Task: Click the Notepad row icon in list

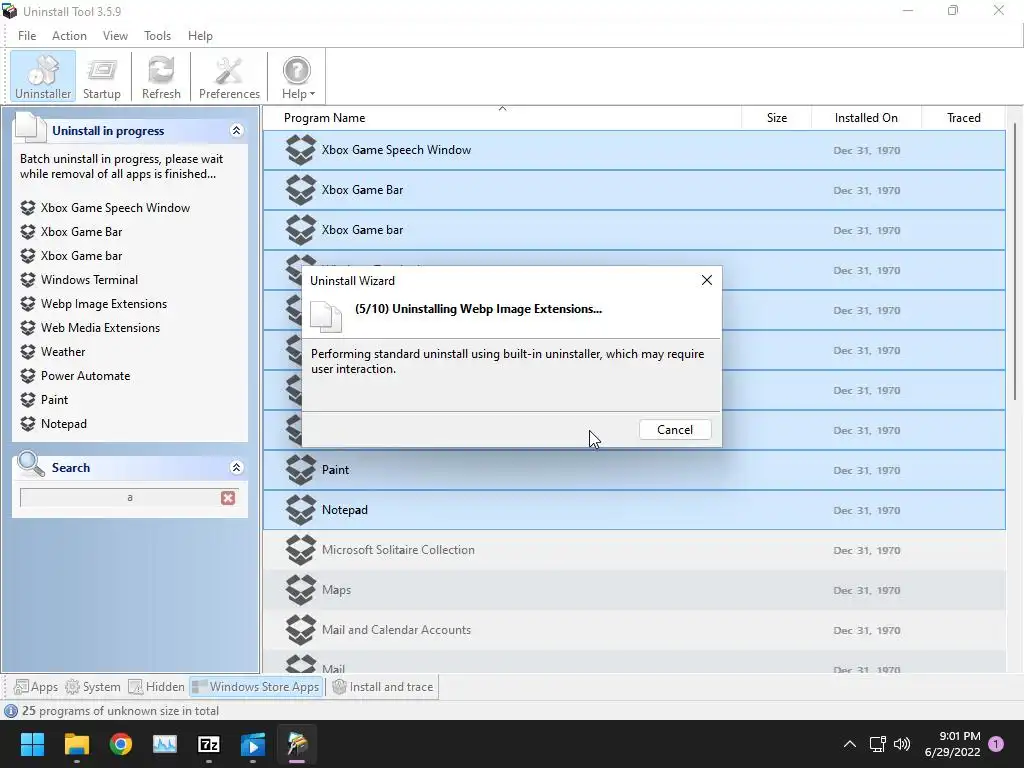Action: pos(300,510)
